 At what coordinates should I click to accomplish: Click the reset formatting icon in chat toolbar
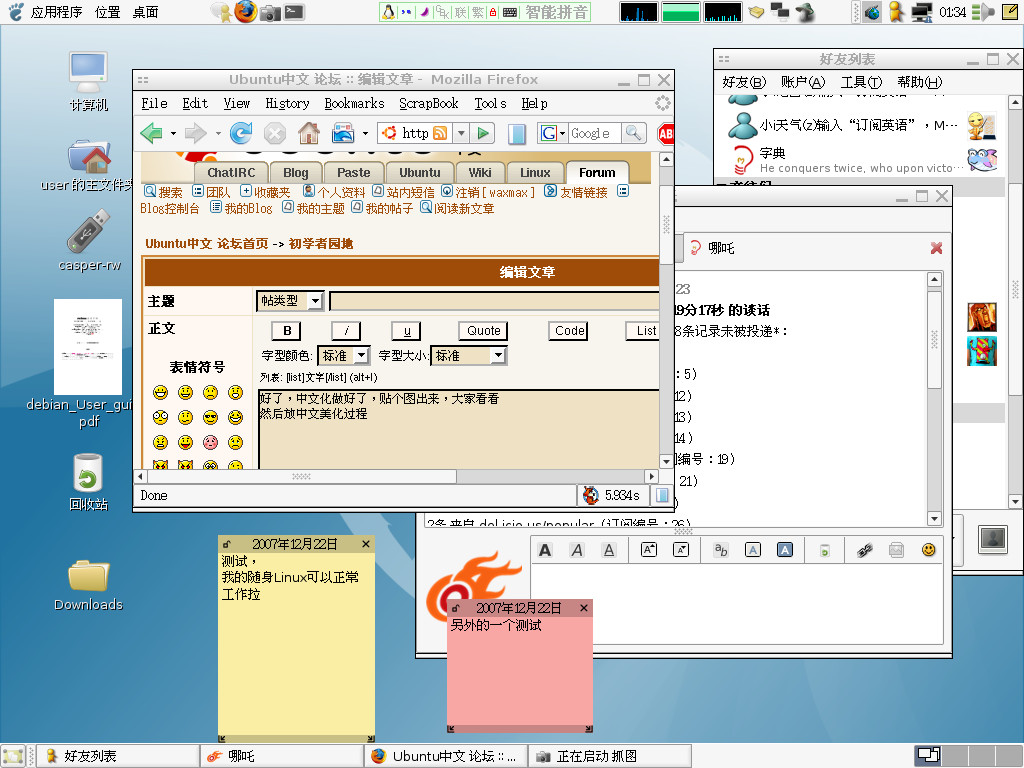coord(825,551)
